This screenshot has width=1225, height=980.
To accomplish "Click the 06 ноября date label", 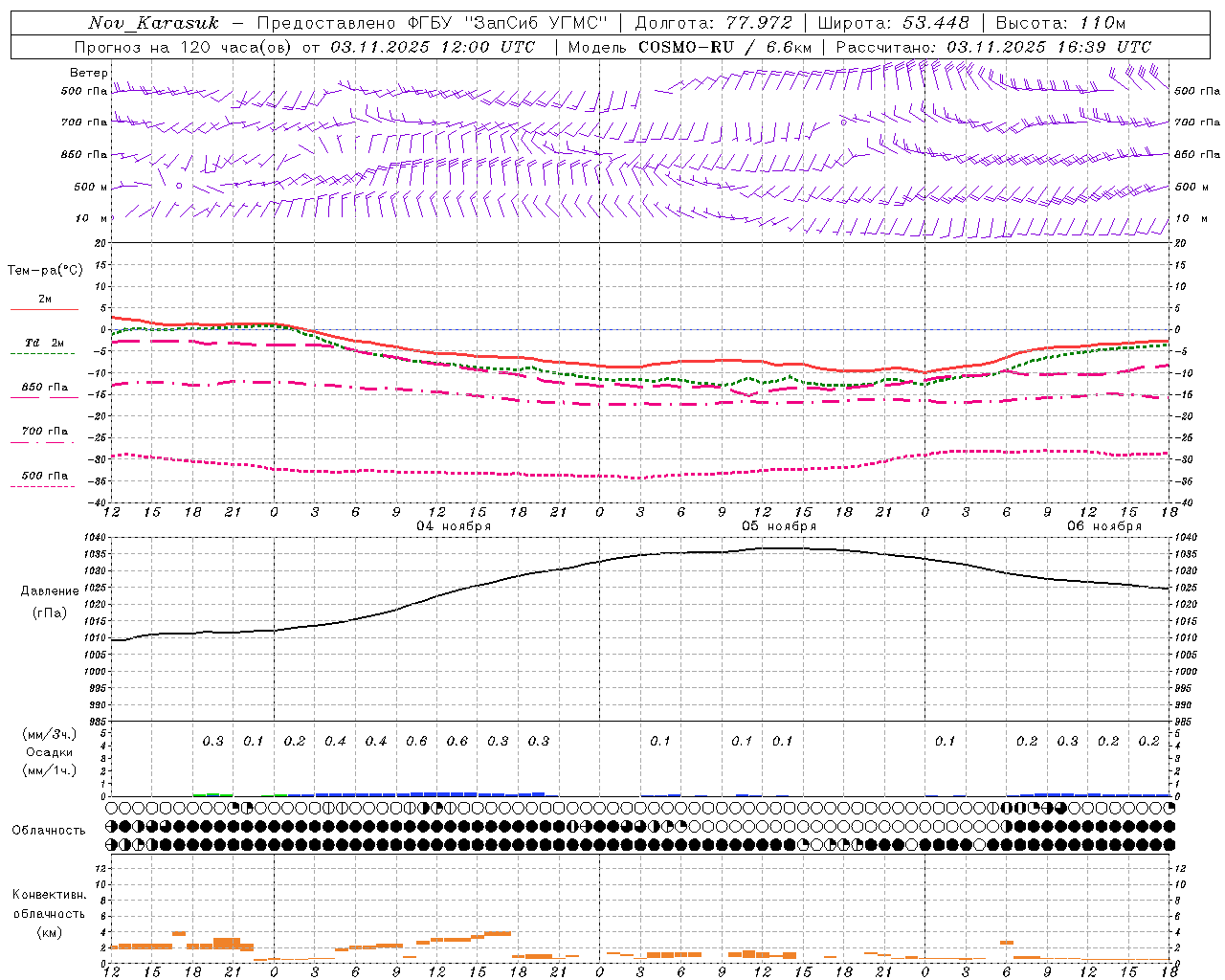I will [1104, 526].
